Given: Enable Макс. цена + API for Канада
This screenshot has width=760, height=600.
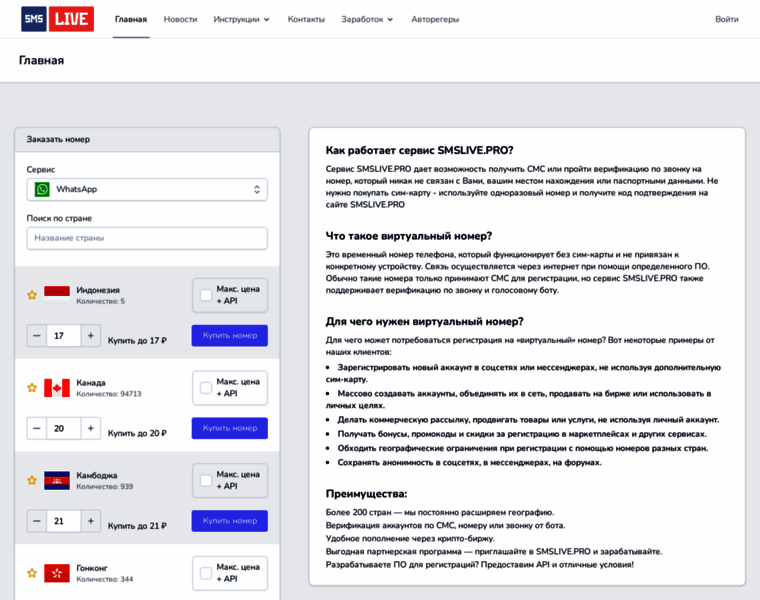Looking at the screenshot, I should [x=206, y=388].
